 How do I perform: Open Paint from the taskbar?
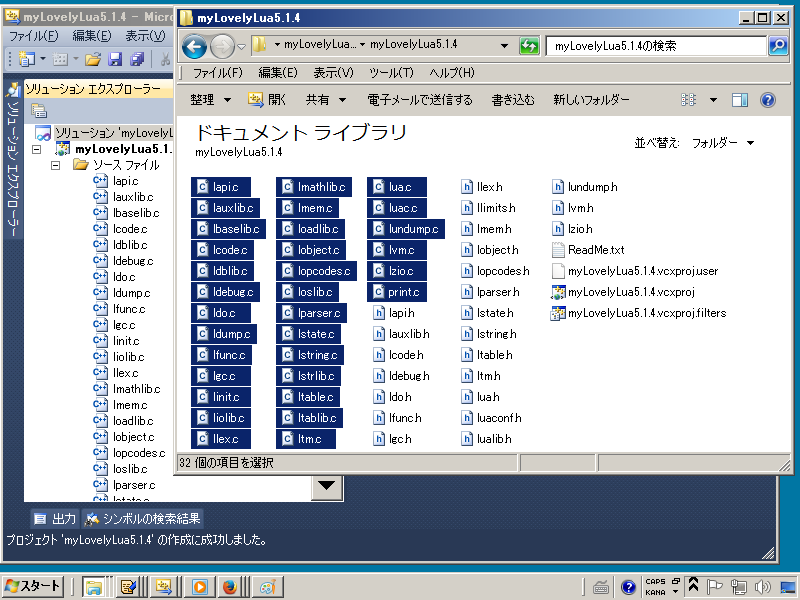[x=268, y=587]
